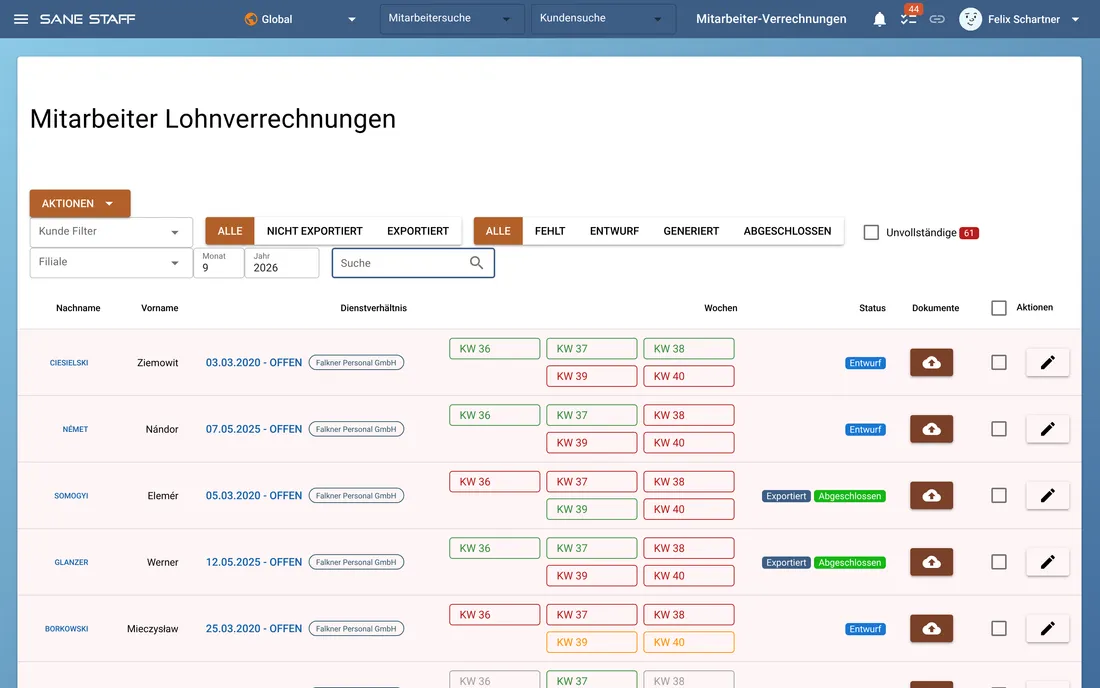The image size is (1100, 688).
Task: Focus the Suche search field
Action: point(413,263)
